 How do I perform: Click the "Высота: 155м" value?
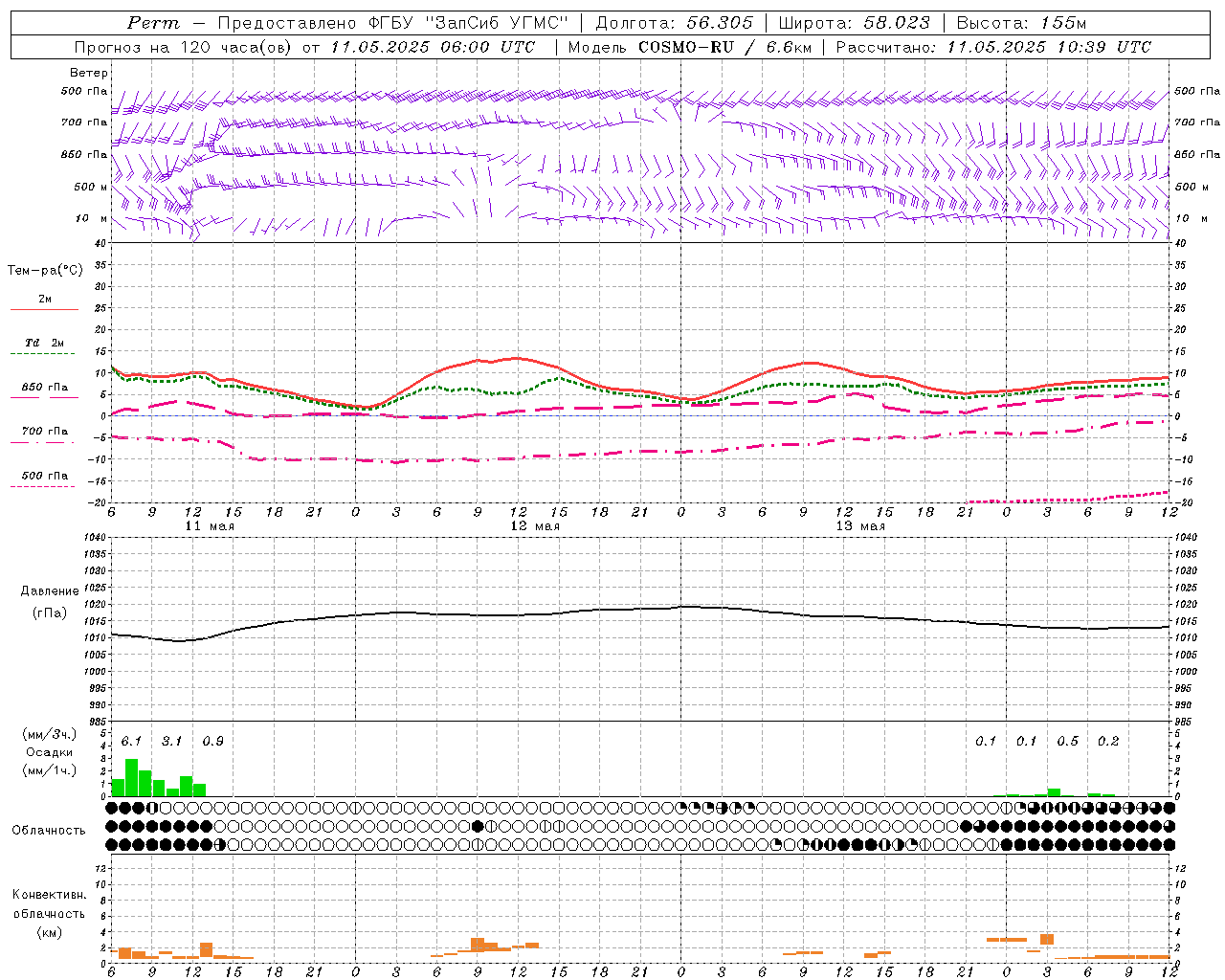point(1021,23)
